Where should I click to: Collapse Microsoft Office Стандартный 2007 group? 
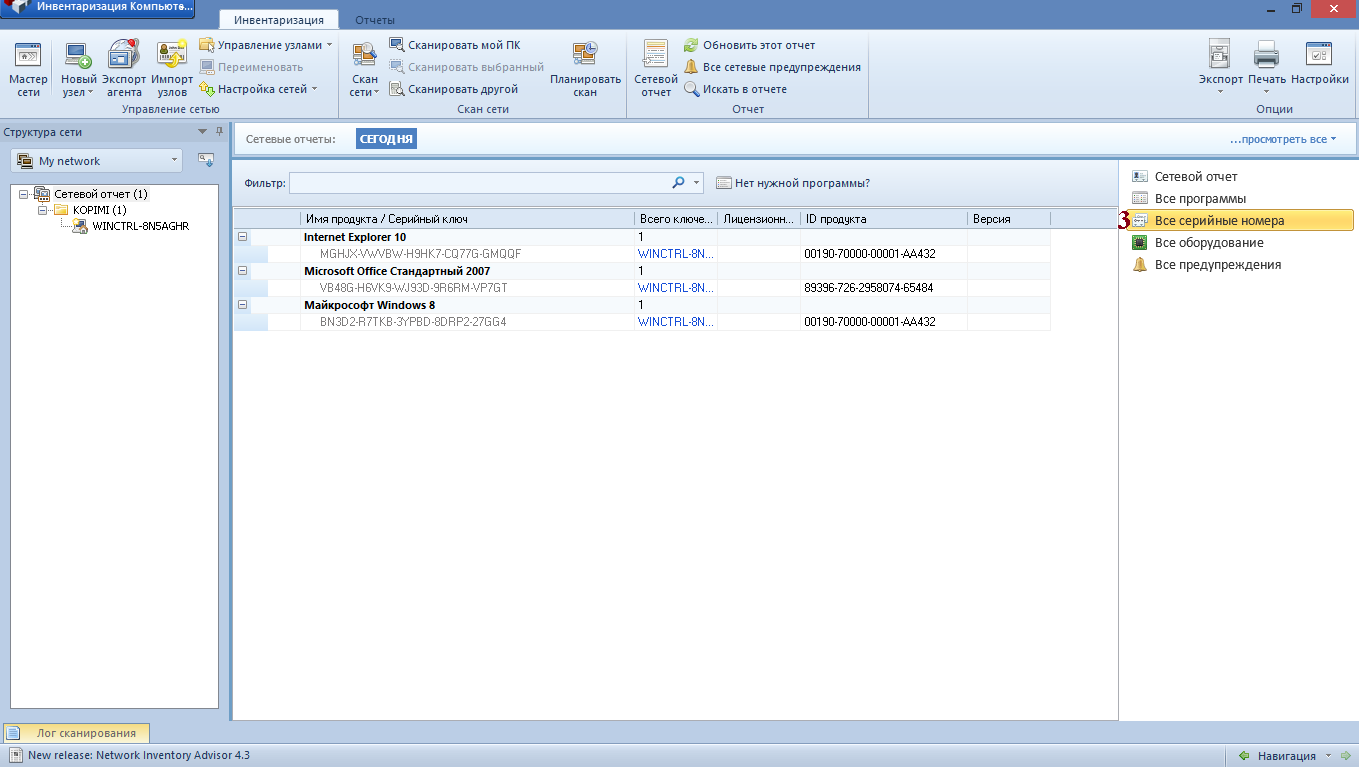coord(243,271)
